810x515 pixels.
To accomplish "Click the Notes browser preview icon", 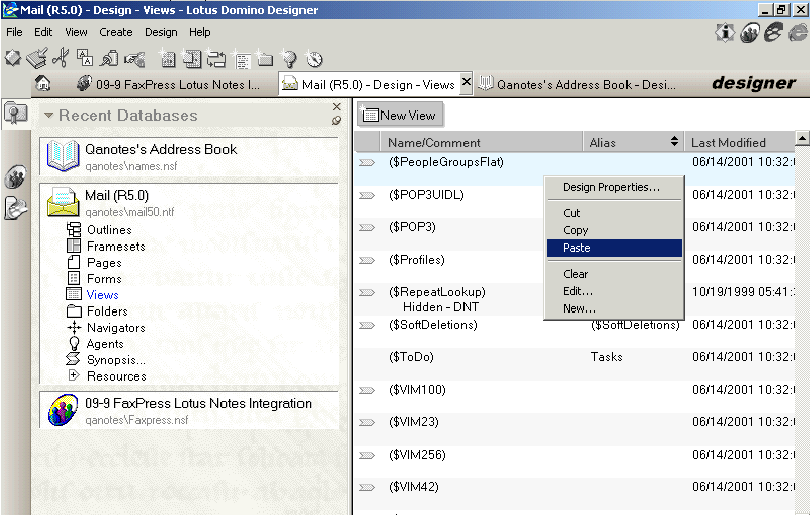I will [x=773, y=33].
